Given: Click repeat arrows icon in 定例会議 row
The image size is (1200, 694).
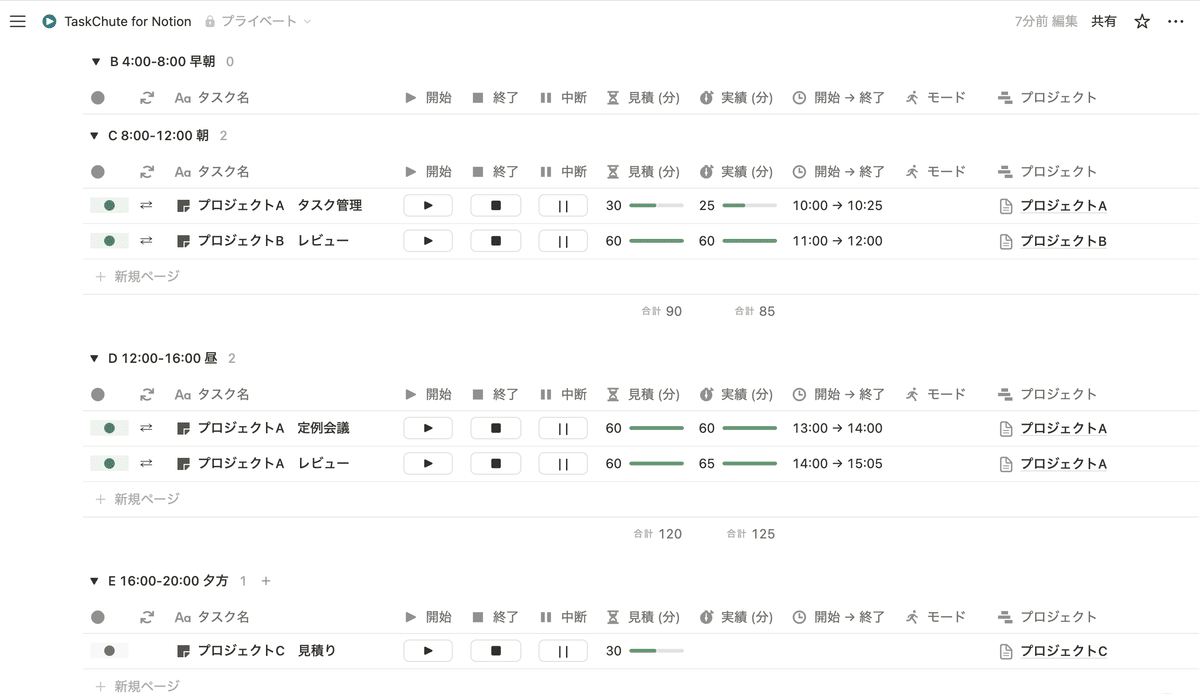Looking at the screenshot, I should 146,428.
